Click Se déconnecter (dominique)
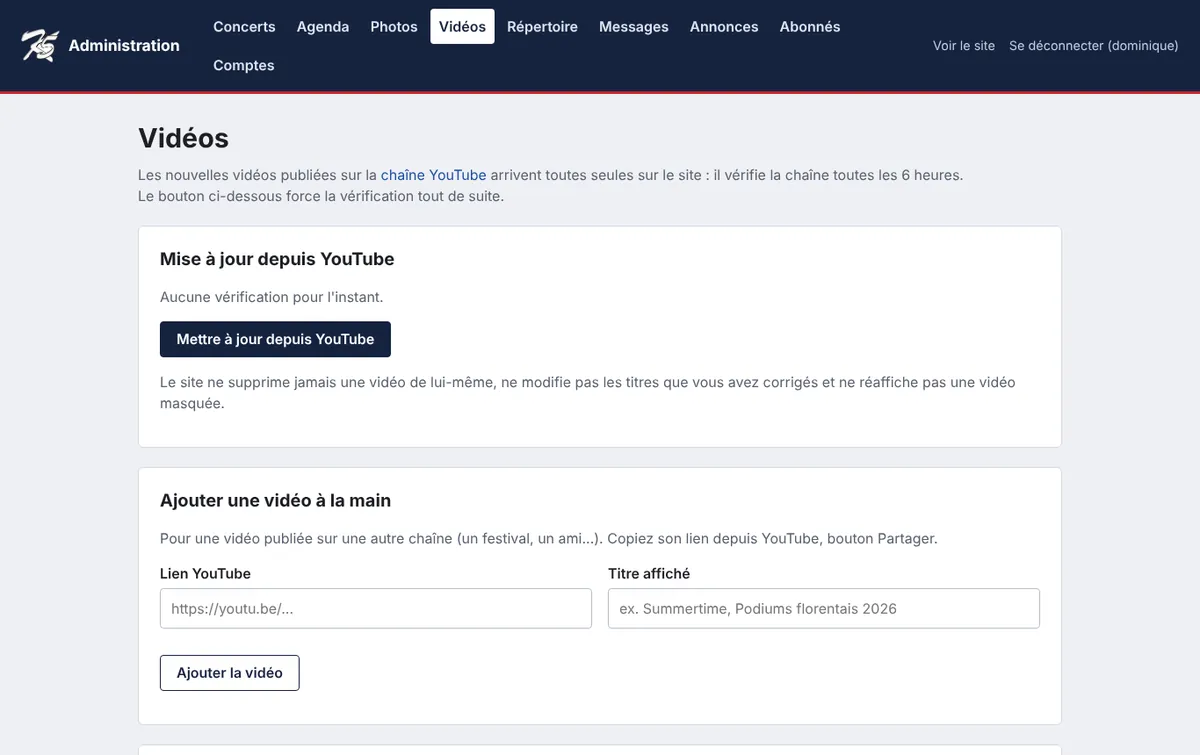This screenshot has height=755, width=1200. point(1094,45)
